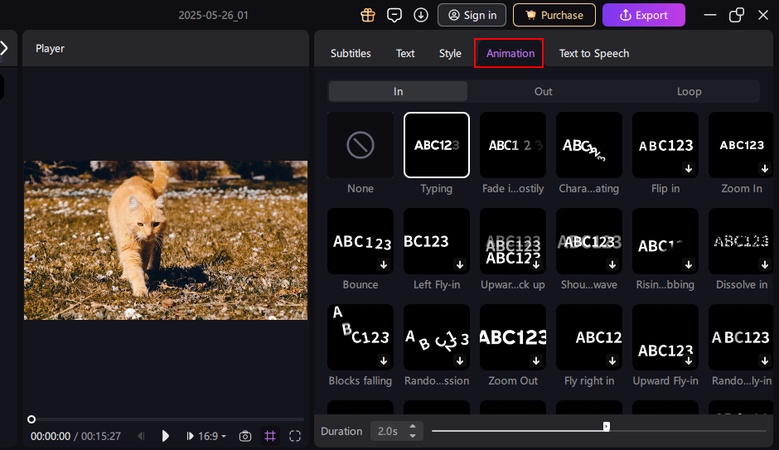The width and height of the screenshot is (779, 450).
Task: Click the Dissolve in download arrow icon
Action: (765, 265)
